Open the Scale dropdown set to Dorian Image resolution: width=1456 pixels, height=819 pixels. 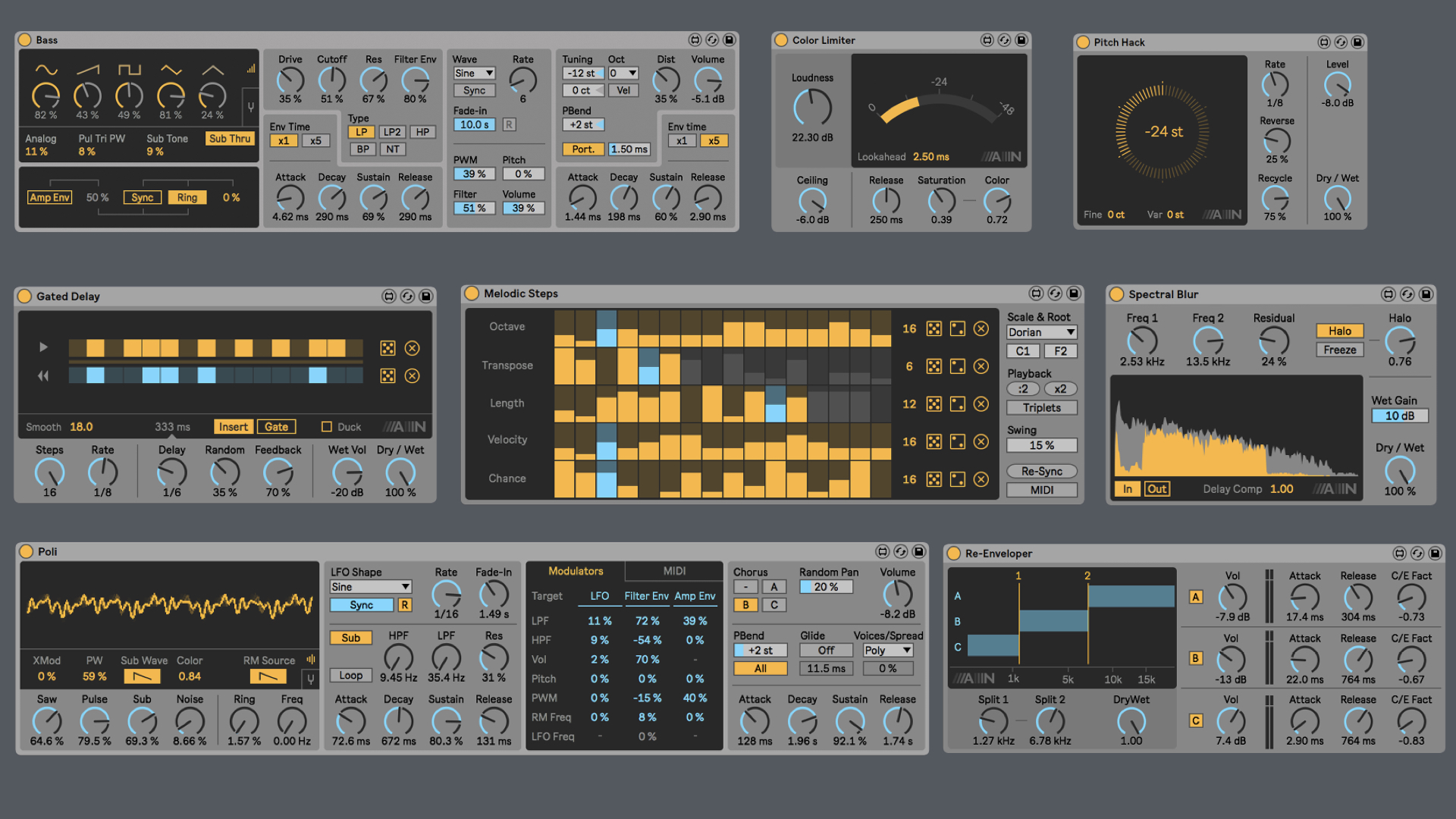coord(1041,331)
